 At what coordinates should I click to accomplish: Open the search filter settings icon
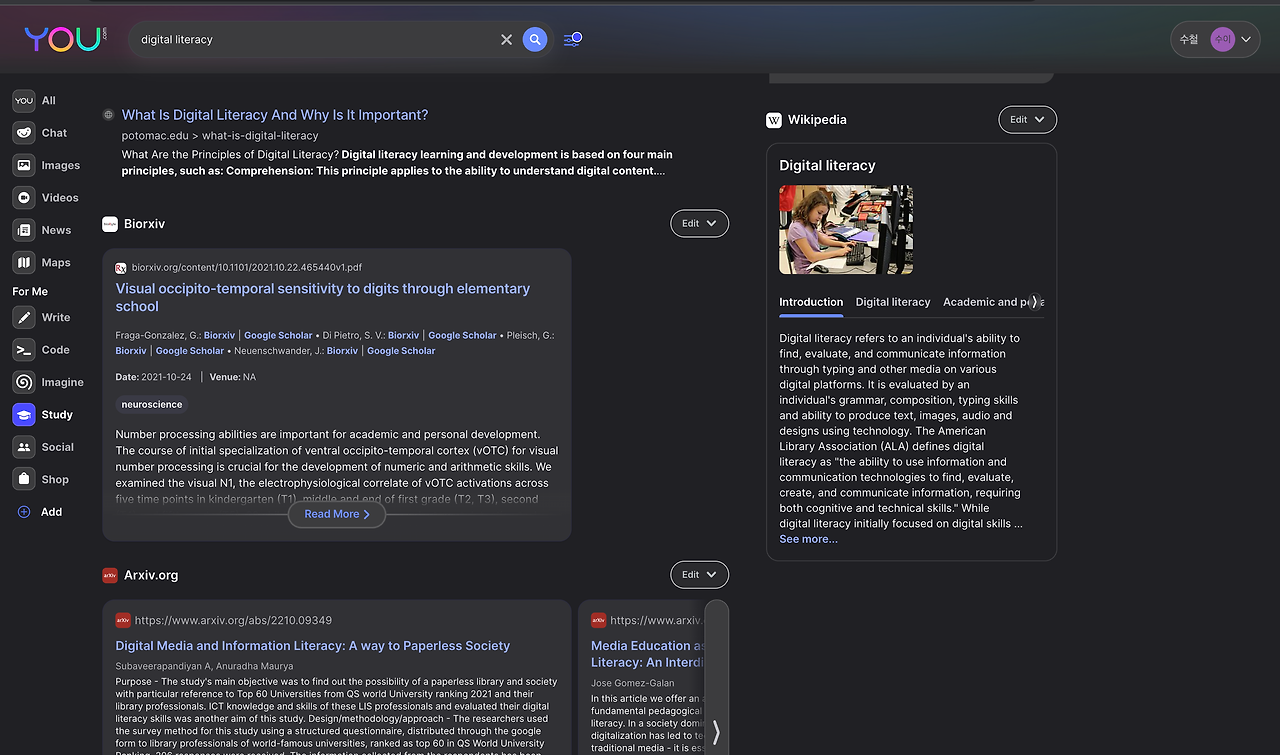pyautogui.click(x=572, y=40)
